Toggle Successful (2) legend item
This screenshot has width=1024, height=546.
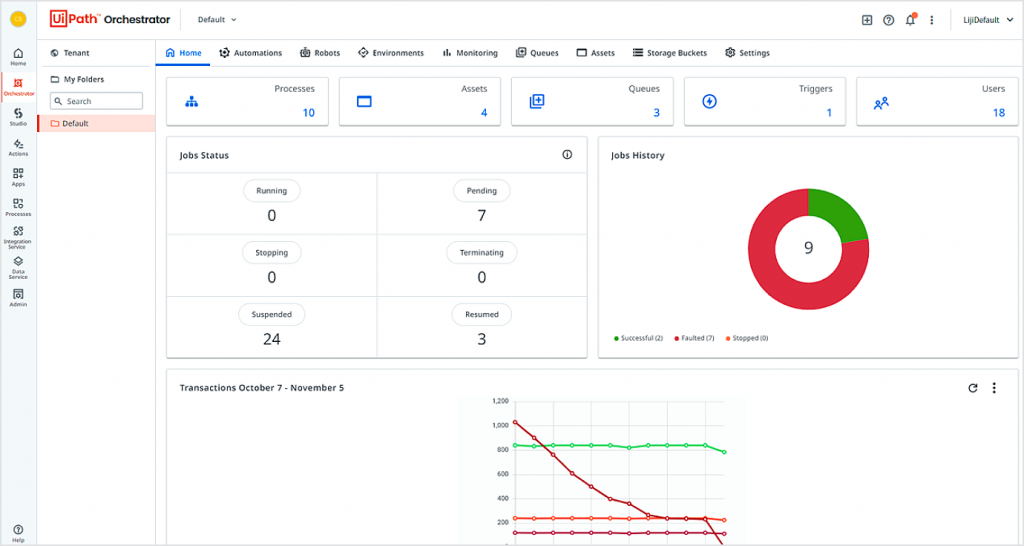point(638,338)
